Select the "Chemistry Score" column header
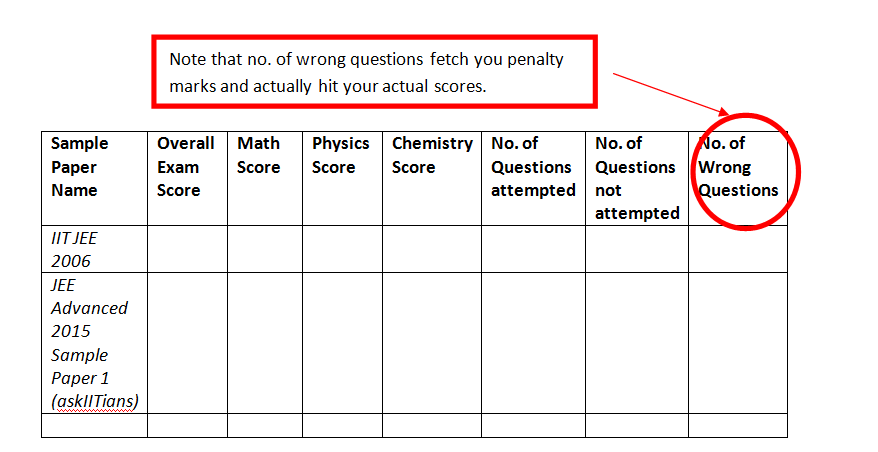878x452 pixels. pos(431,156)
